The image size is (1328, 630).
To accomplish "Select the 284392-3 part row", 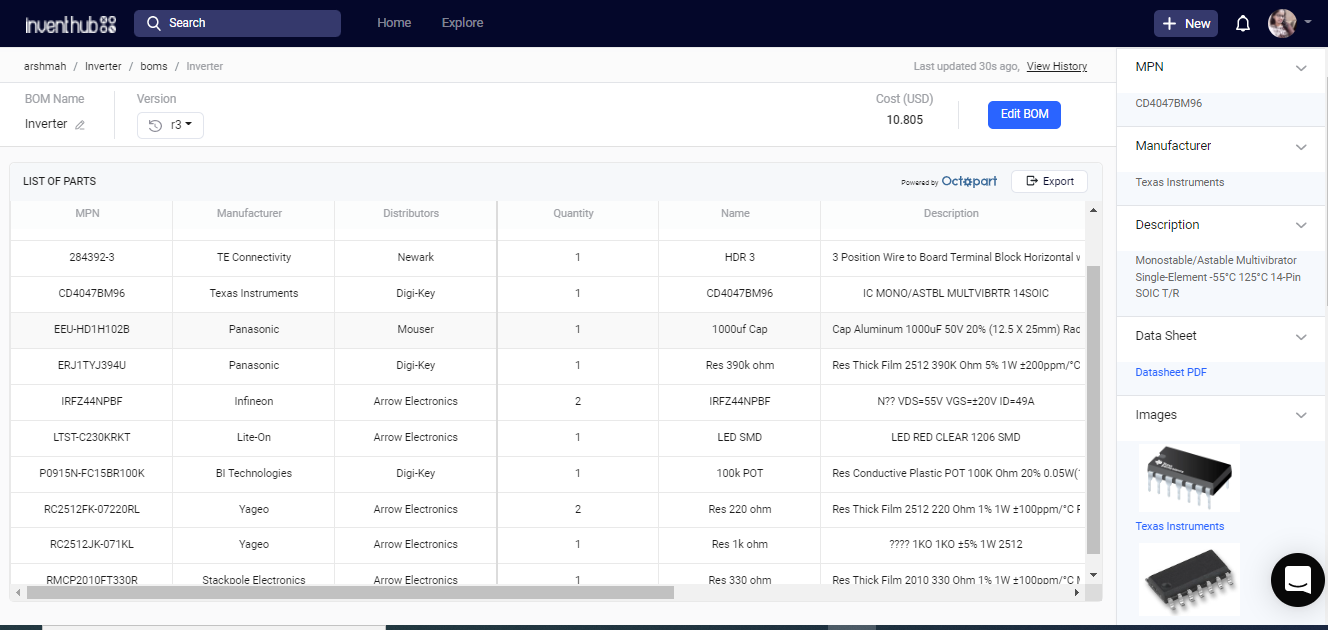I will [549, 258].
